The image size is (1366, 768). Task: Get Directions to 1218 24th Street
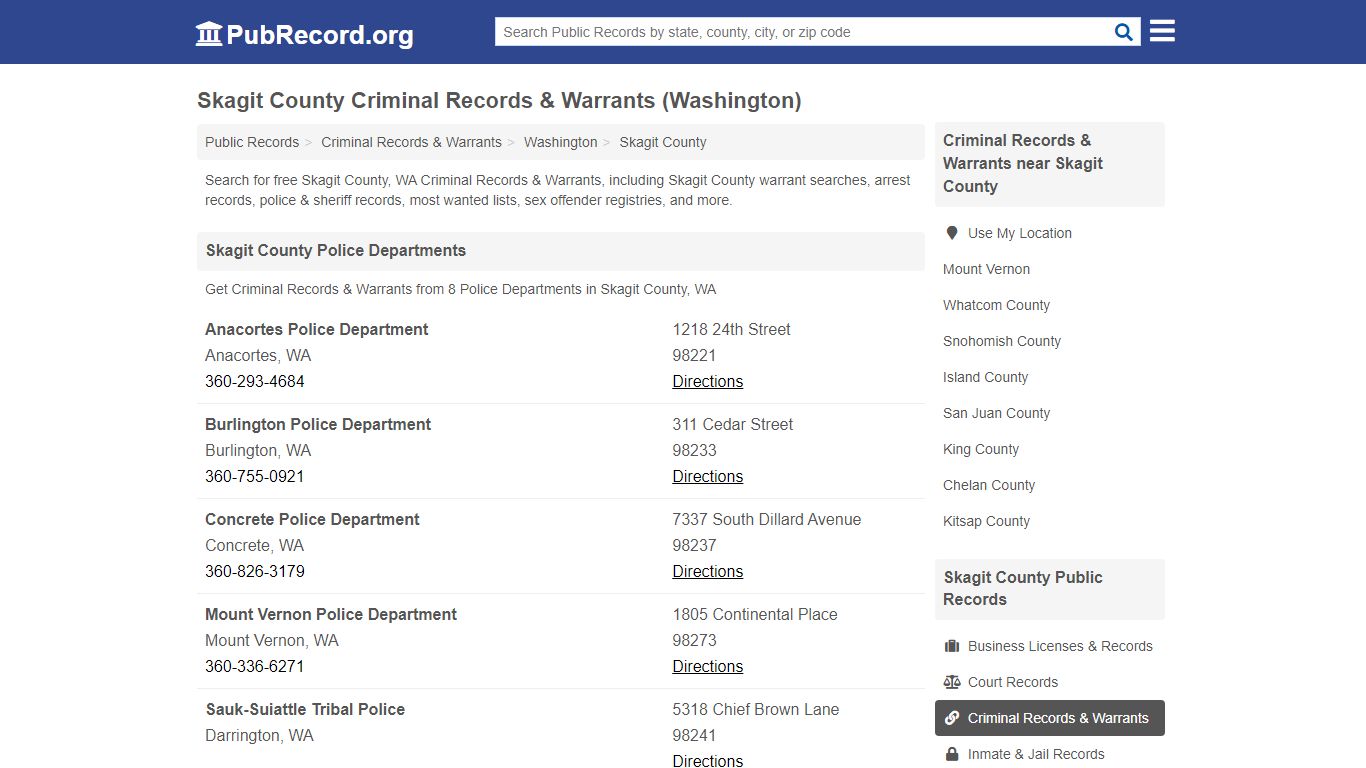coord(708,381)
